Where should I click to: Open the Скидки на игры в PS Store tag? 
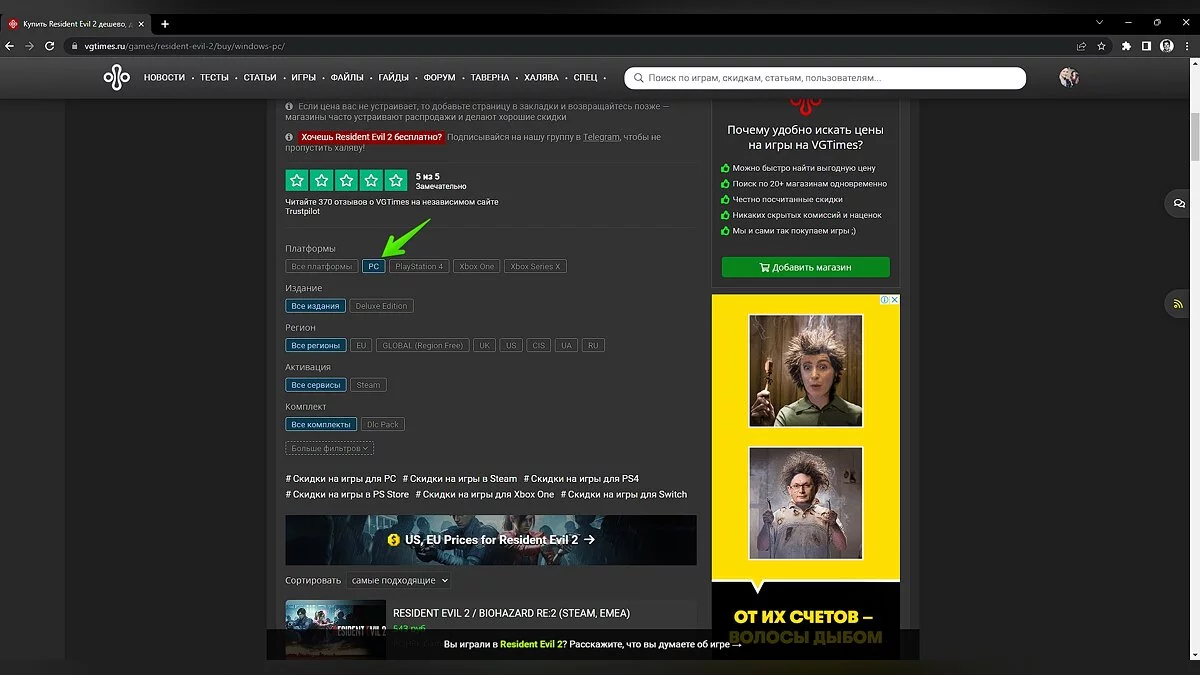click(347, 494)
